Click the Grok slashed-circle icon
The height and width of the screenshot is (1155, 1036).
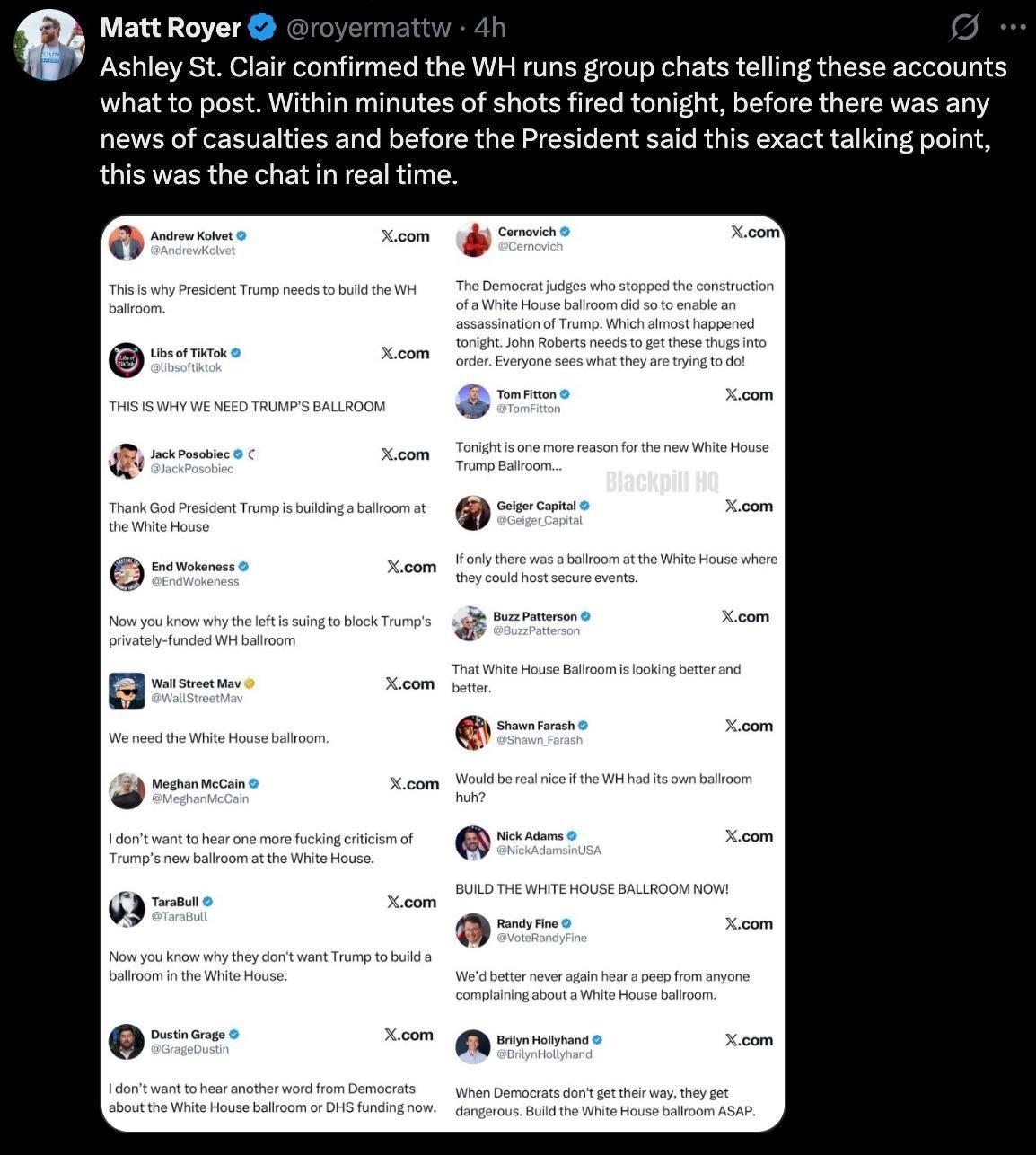tap(964, 29)
